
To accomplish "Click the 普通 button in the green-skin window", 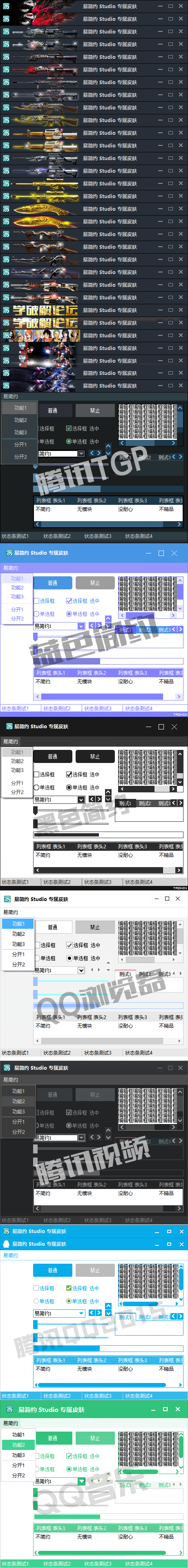I will (52, 1439).
